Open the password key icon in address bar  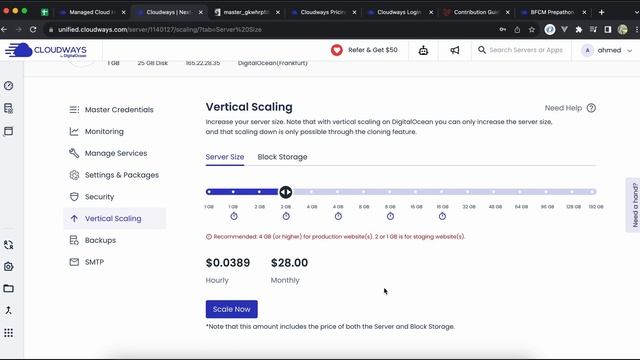[503, 29]
